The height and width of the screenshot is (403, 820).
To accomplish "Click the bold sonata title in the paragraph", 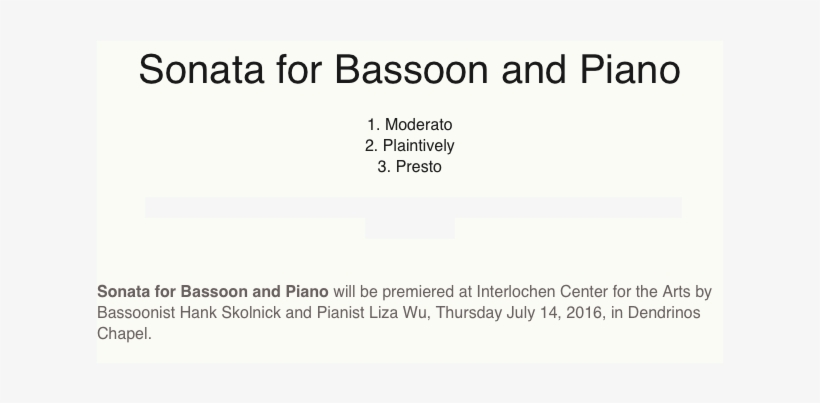I will pyautogui.click(x=212, y=292).
